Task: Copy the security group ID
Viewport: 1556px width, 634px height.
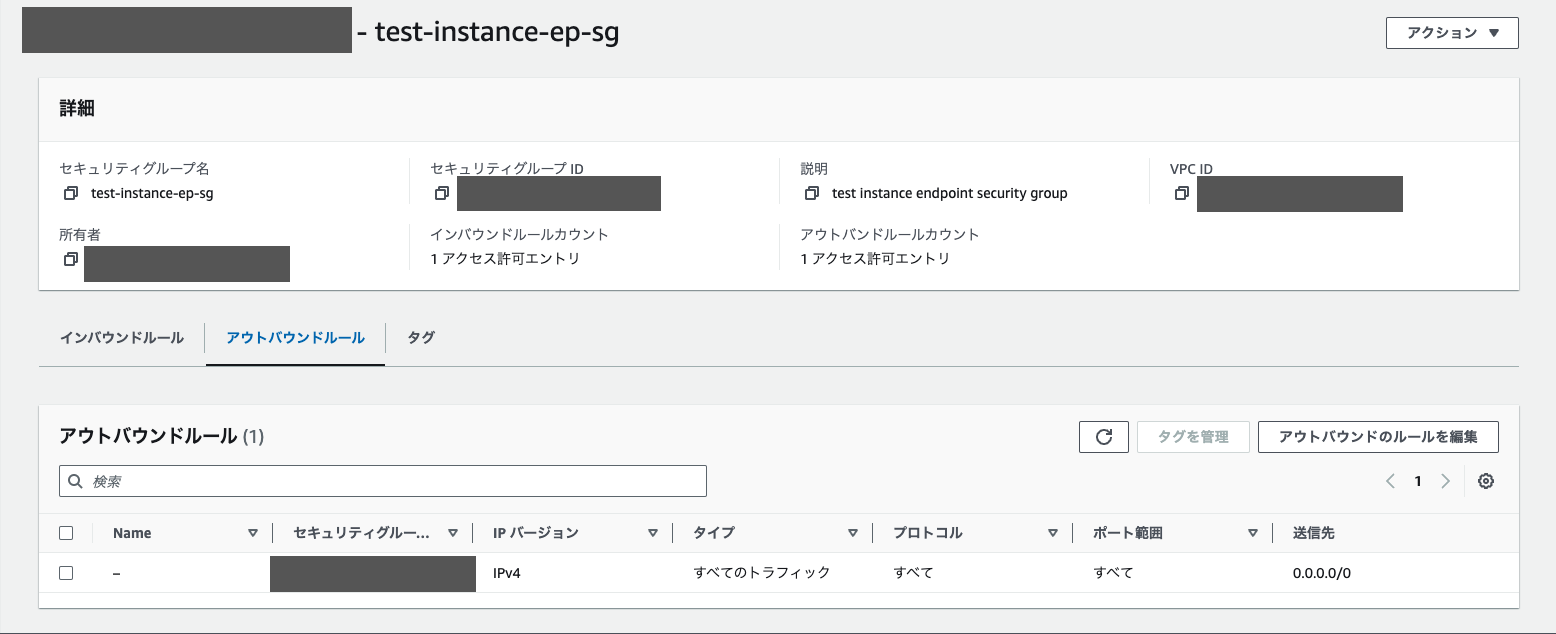Action: (x=441, y=193)
